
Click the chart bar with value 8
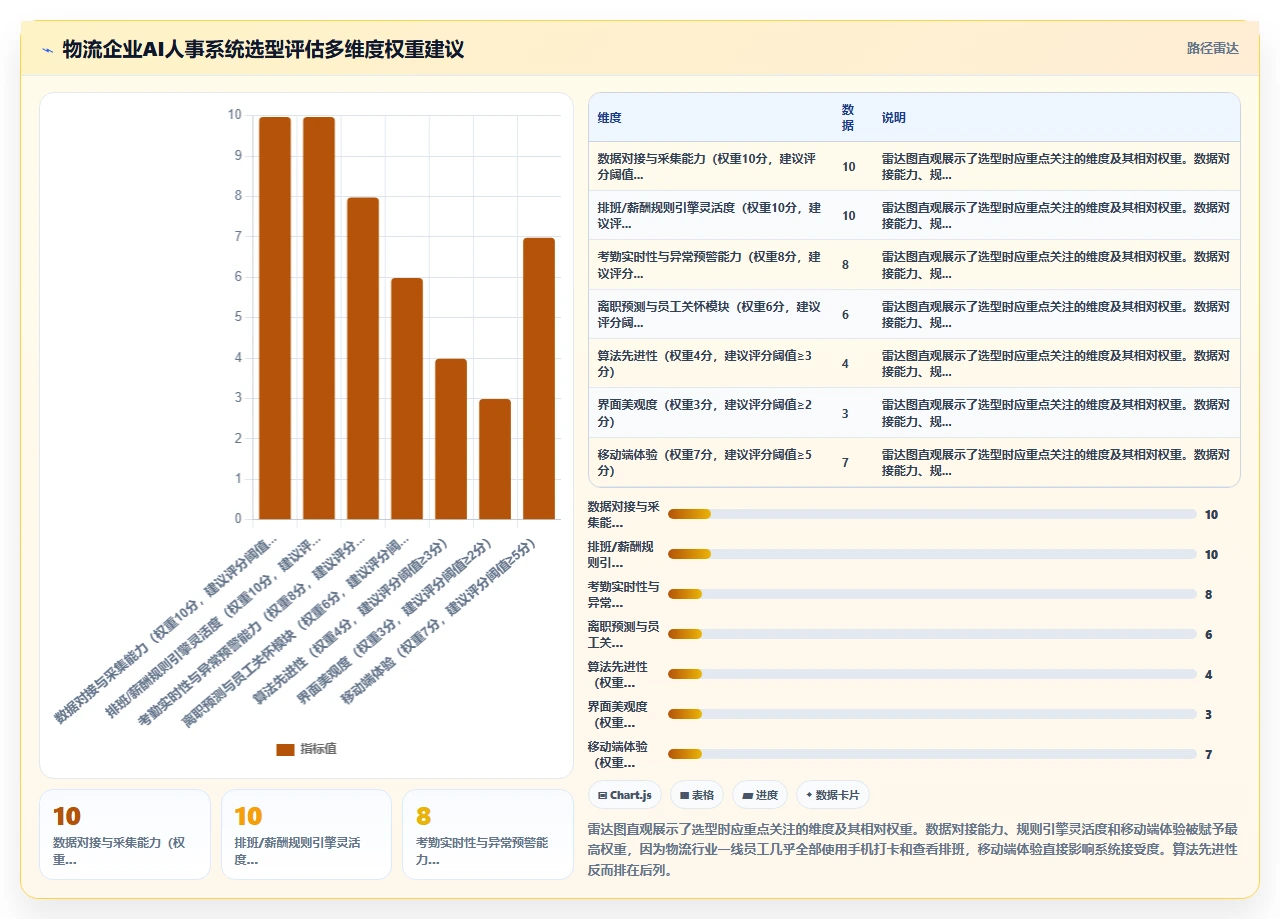(x=363, y=358)
